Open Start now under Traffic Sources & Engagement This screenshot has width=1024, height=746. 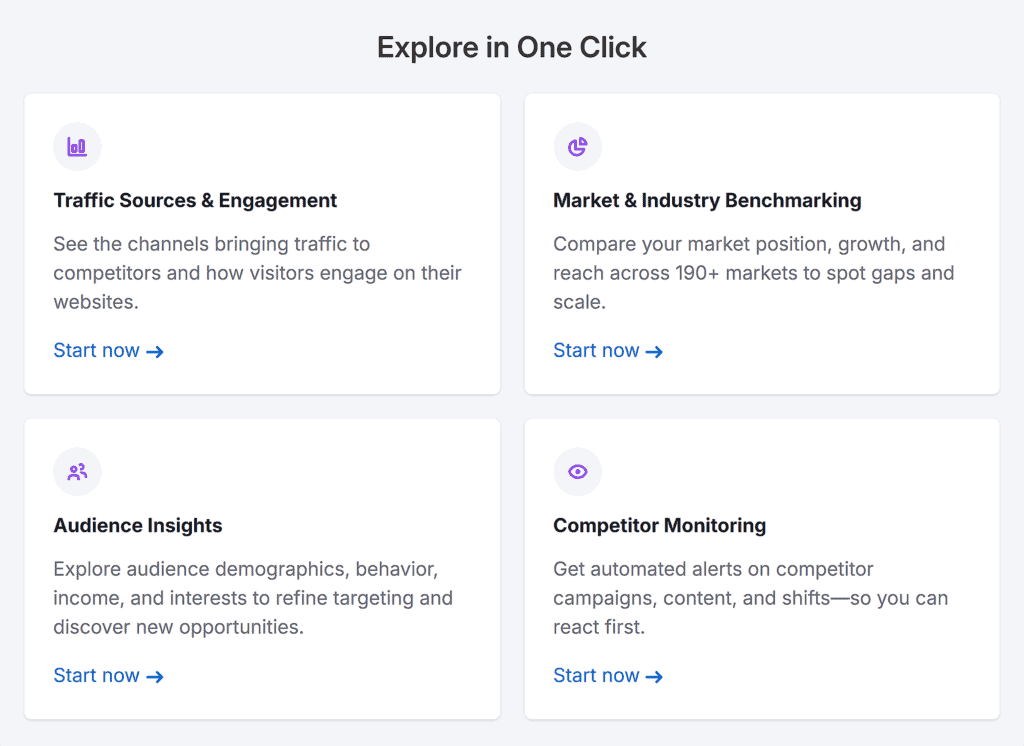click(x=95, y=350)
